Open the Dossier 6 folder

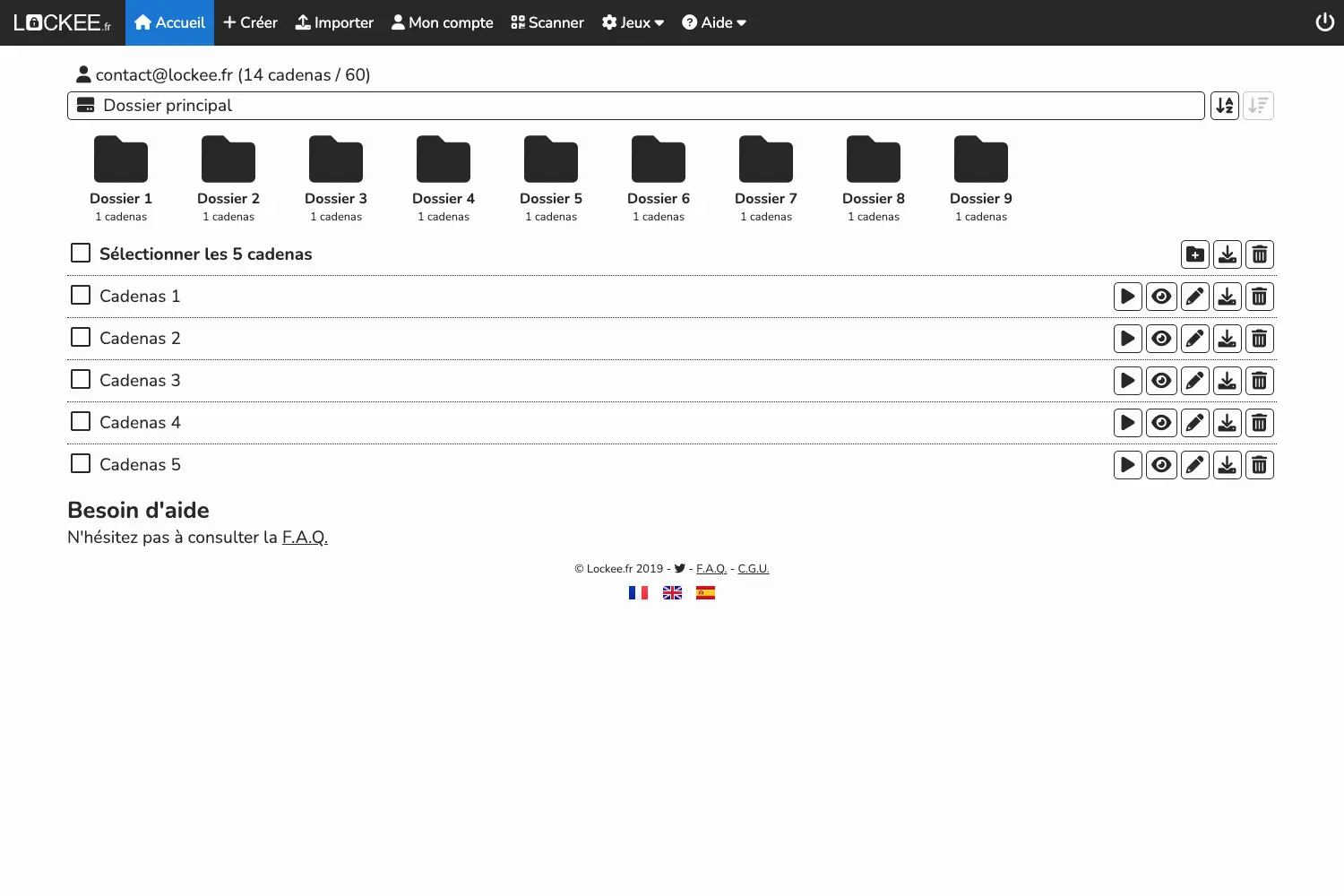coord(659,178)
